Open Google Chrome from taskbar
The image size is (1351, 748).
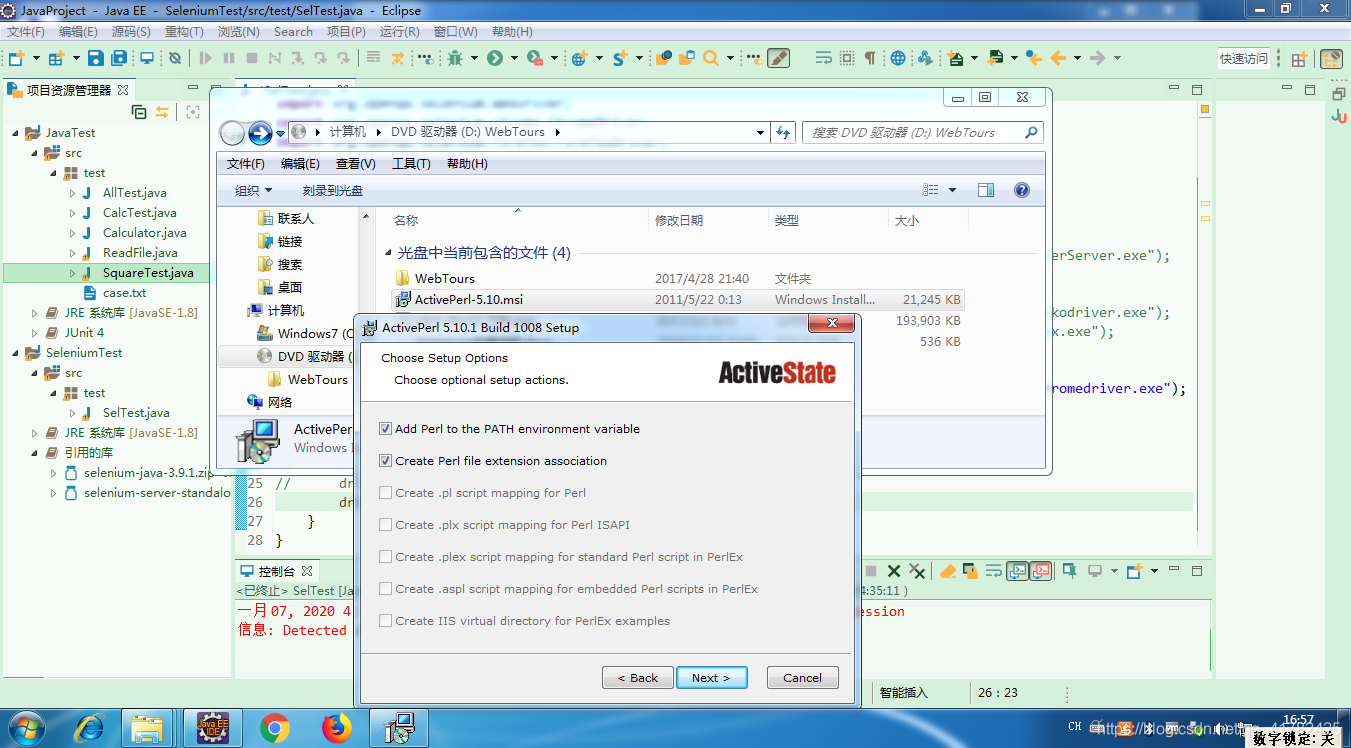[275, 728]
